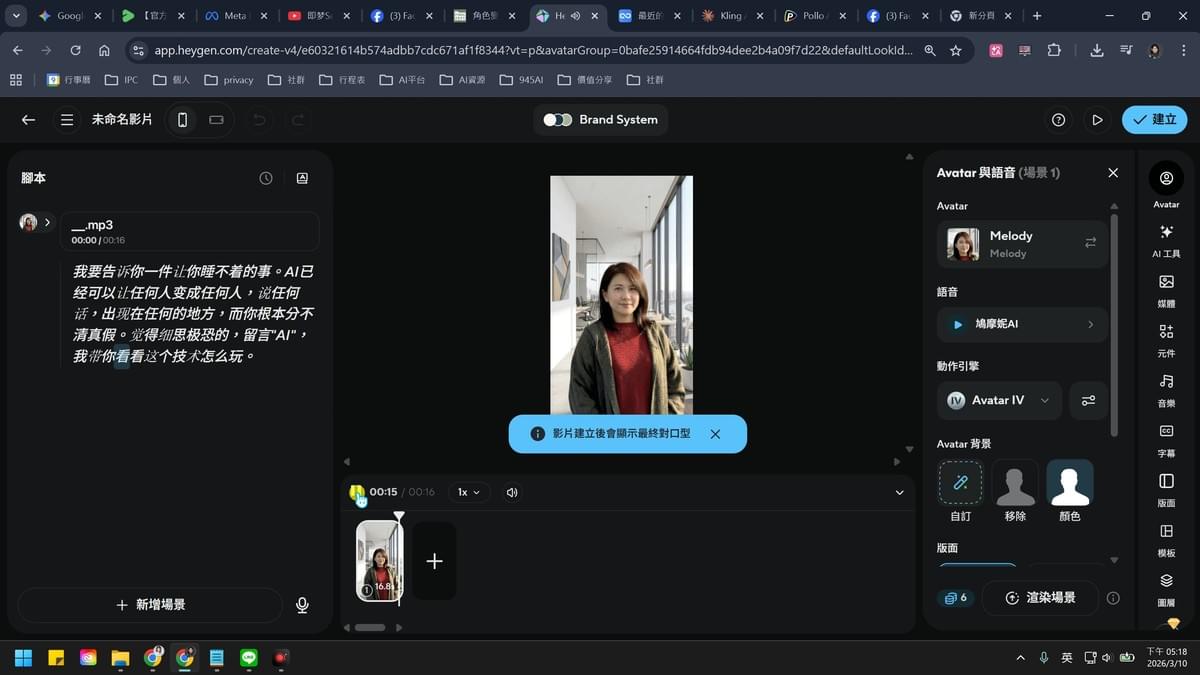Click the 渲染場景 render scene button
Image resolution: width=1200 pixels, height=675 pixels.
1040,598
